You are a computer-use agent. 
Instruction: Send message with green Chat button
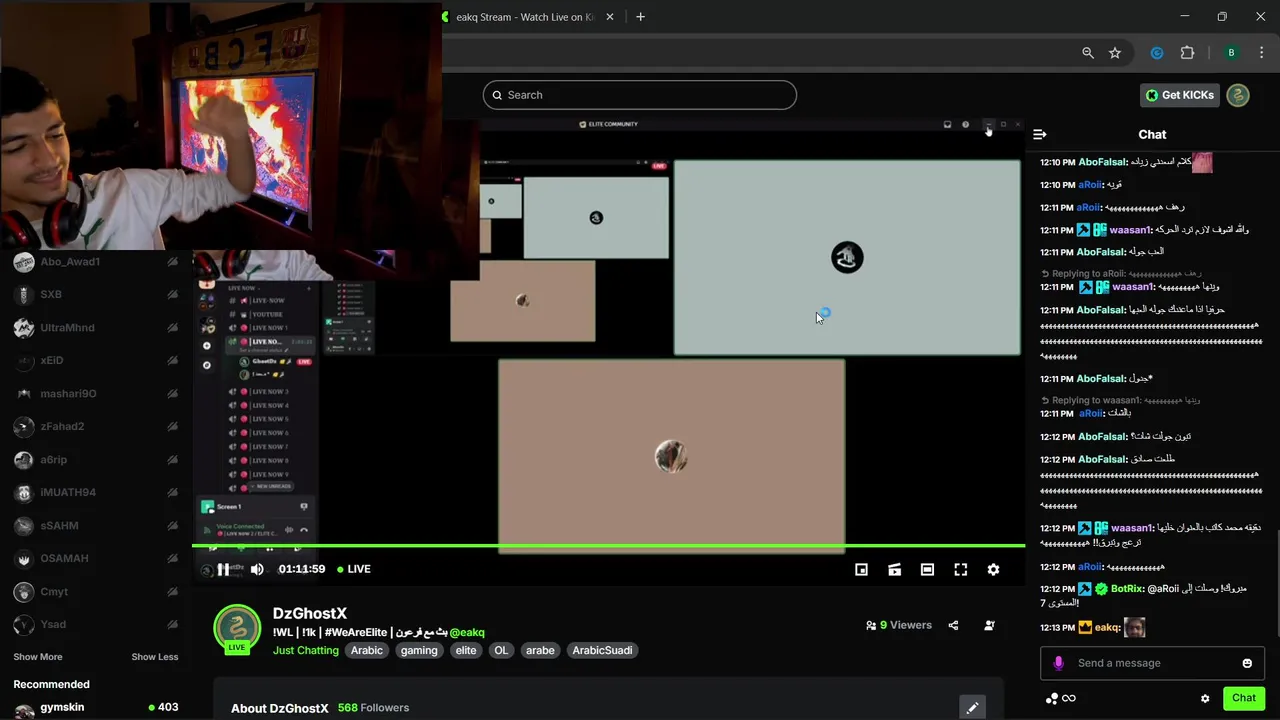1244,698
